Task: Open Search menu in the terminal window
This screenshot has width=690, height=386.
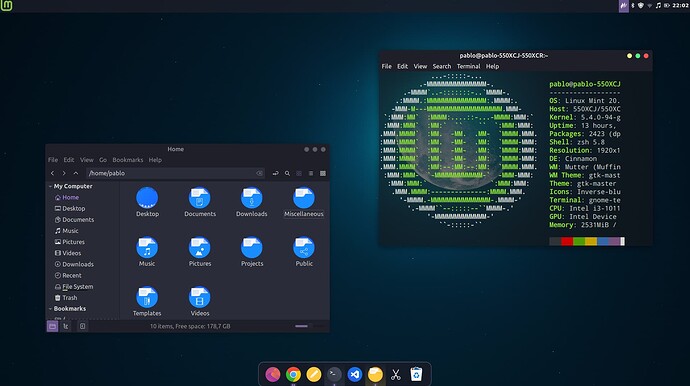Action: (x=442, y=66)
